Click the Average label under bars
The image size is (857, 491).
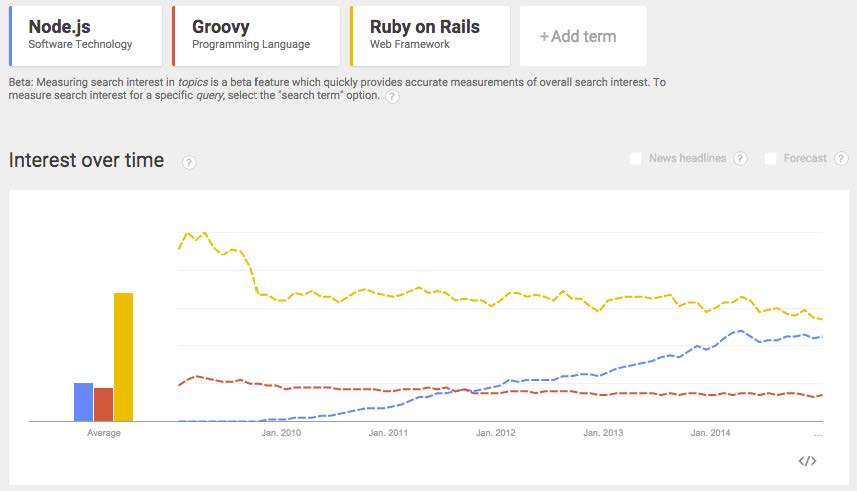104,432
